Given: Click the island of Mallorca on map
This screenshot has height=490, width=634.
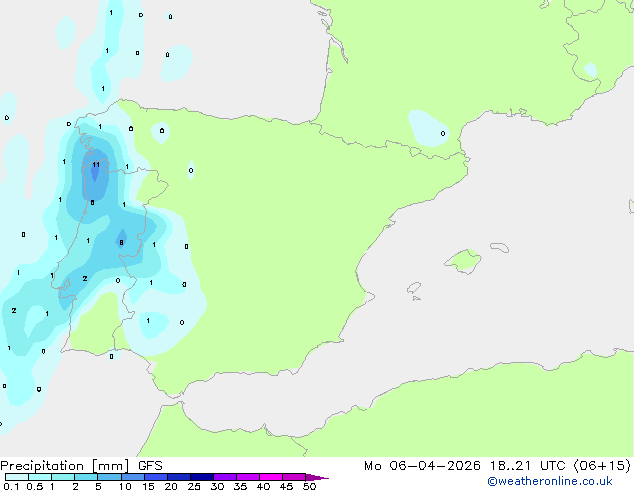Looking at the screenshot, I should click(x=464, y=261).
